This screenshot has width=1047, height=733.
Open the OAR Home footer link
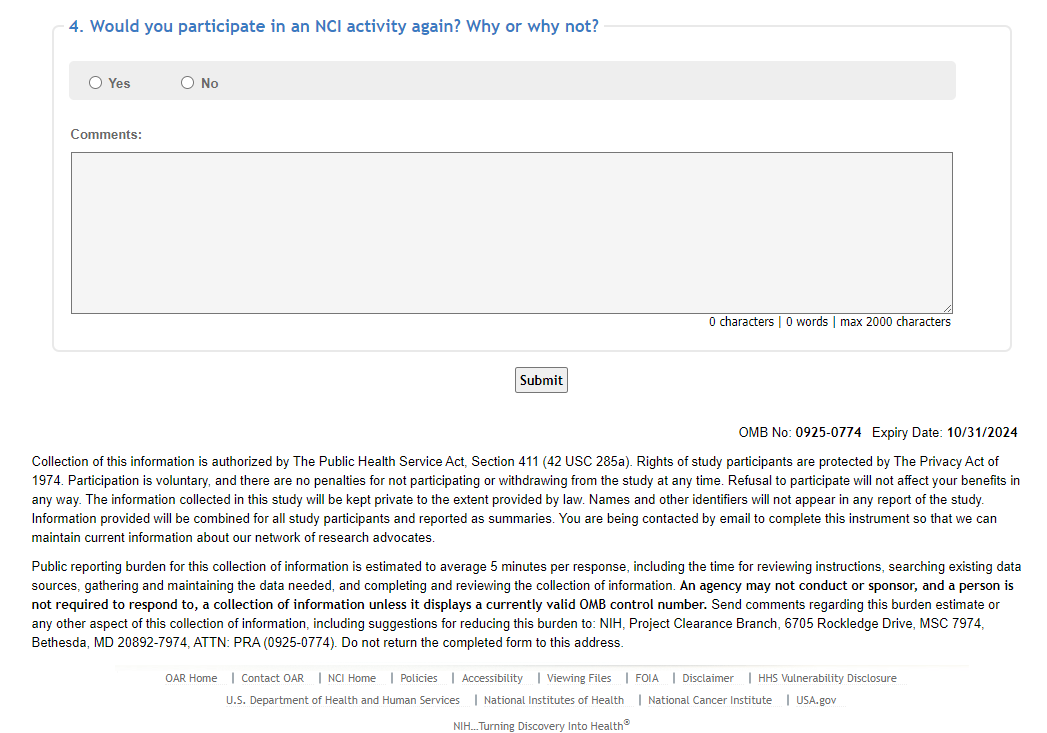click(191, 678)
